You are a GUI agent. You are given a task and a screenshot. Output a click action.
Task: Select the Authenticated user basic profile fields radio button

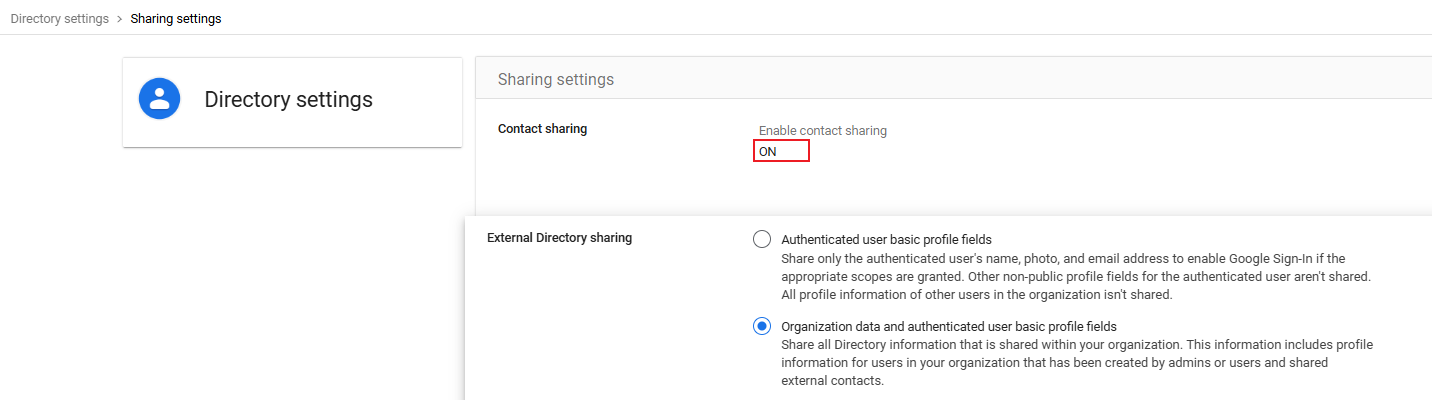[x=762, y=239]
